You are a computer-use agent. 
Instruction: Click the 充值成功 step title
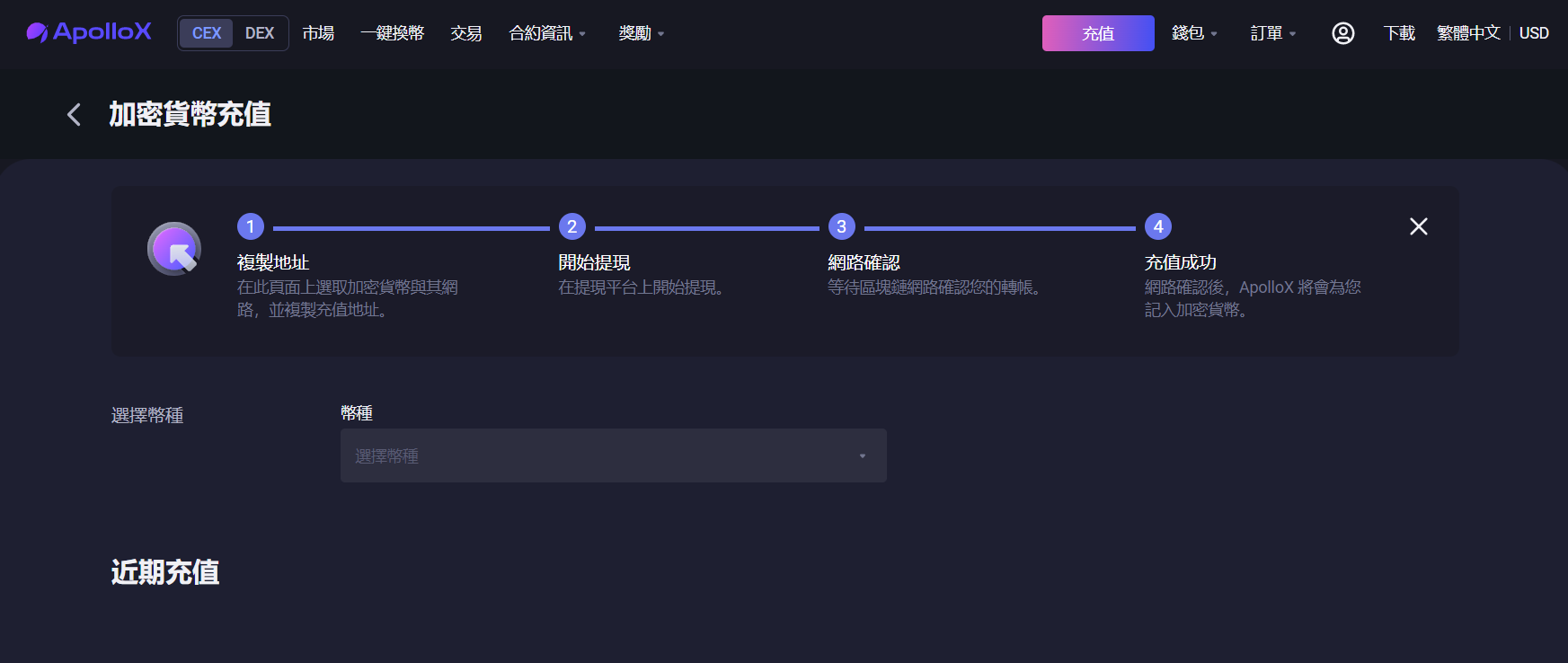point(1181,262)
